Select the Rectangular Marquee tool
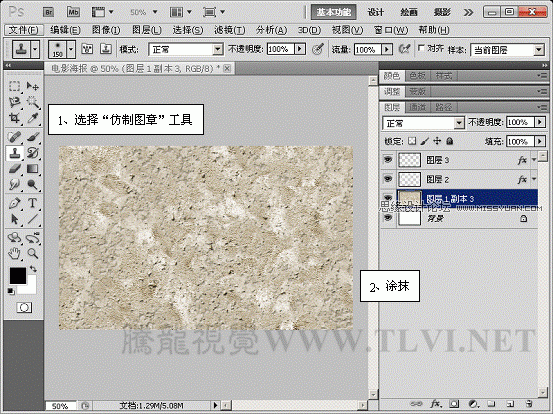Screen dimensions: 553x414 click(x=14, y=86)
